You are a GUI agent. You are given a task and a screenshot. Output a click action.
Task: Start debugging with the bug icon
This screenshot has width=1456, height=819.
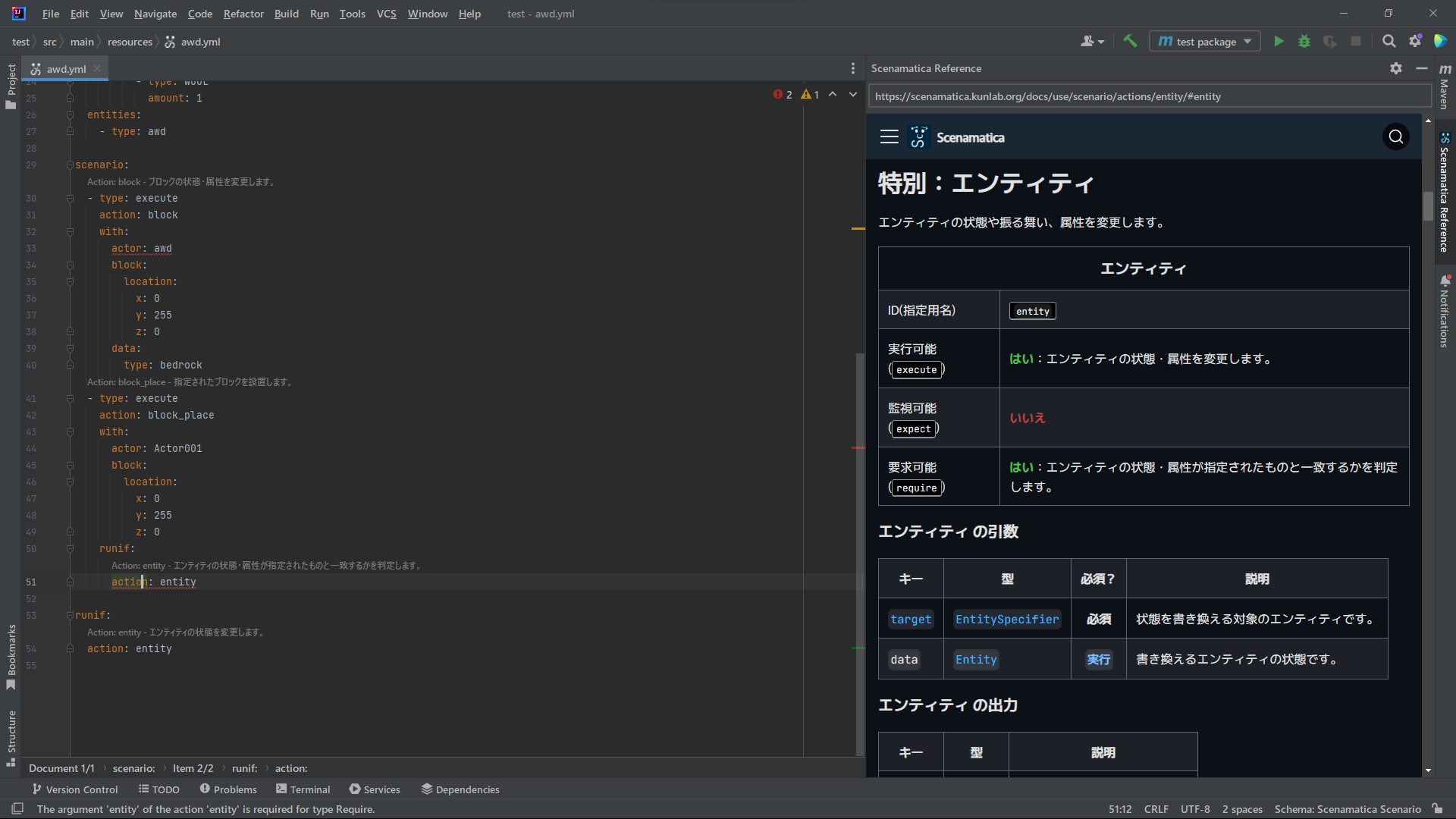(x=1304, y=42)
